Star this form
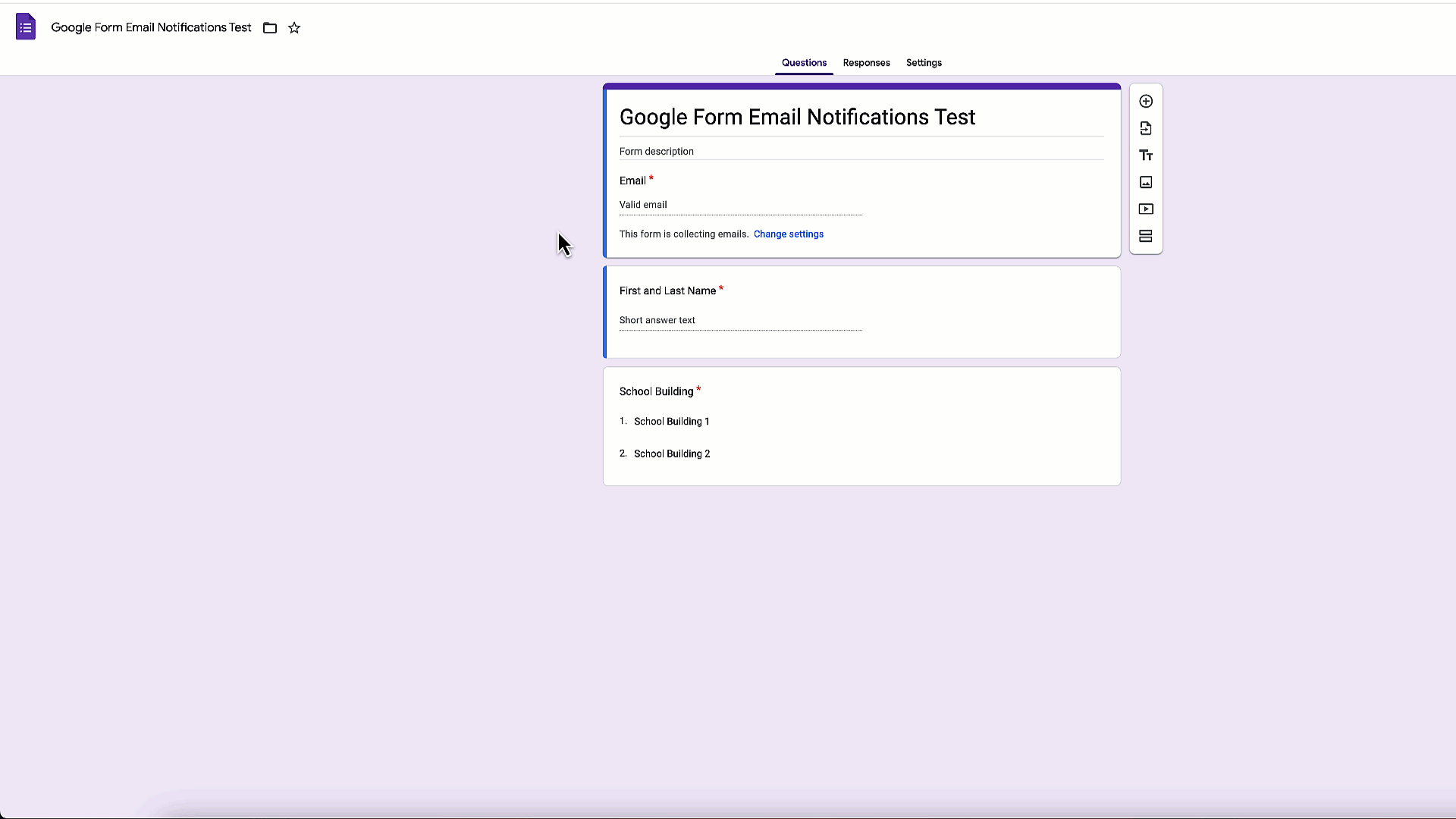Viewport: 1456px width, 819px height. [x=295, y=28]
